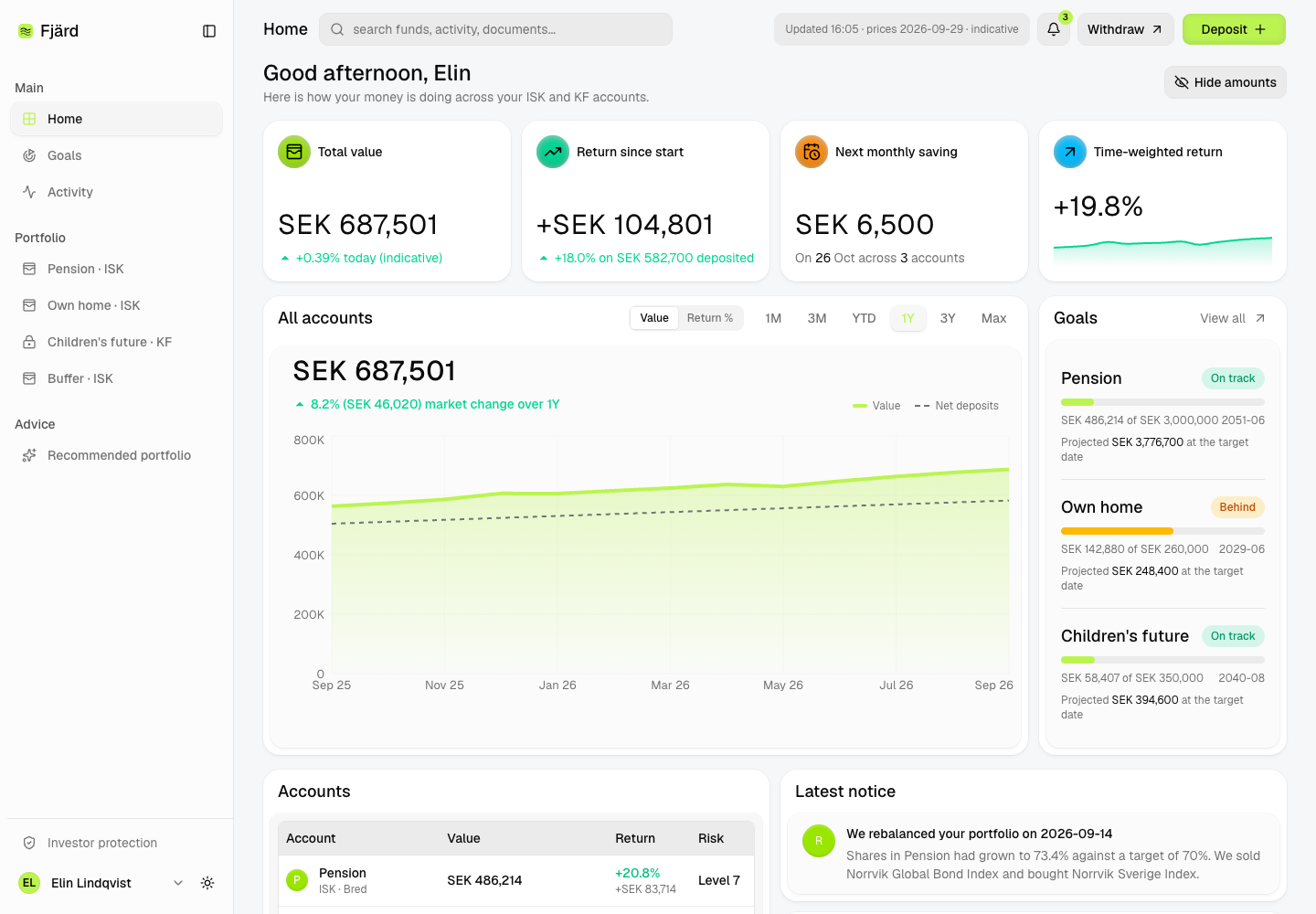
Task: Toggle light/dark theme sun icon
Action: click(x=207, y=883)
